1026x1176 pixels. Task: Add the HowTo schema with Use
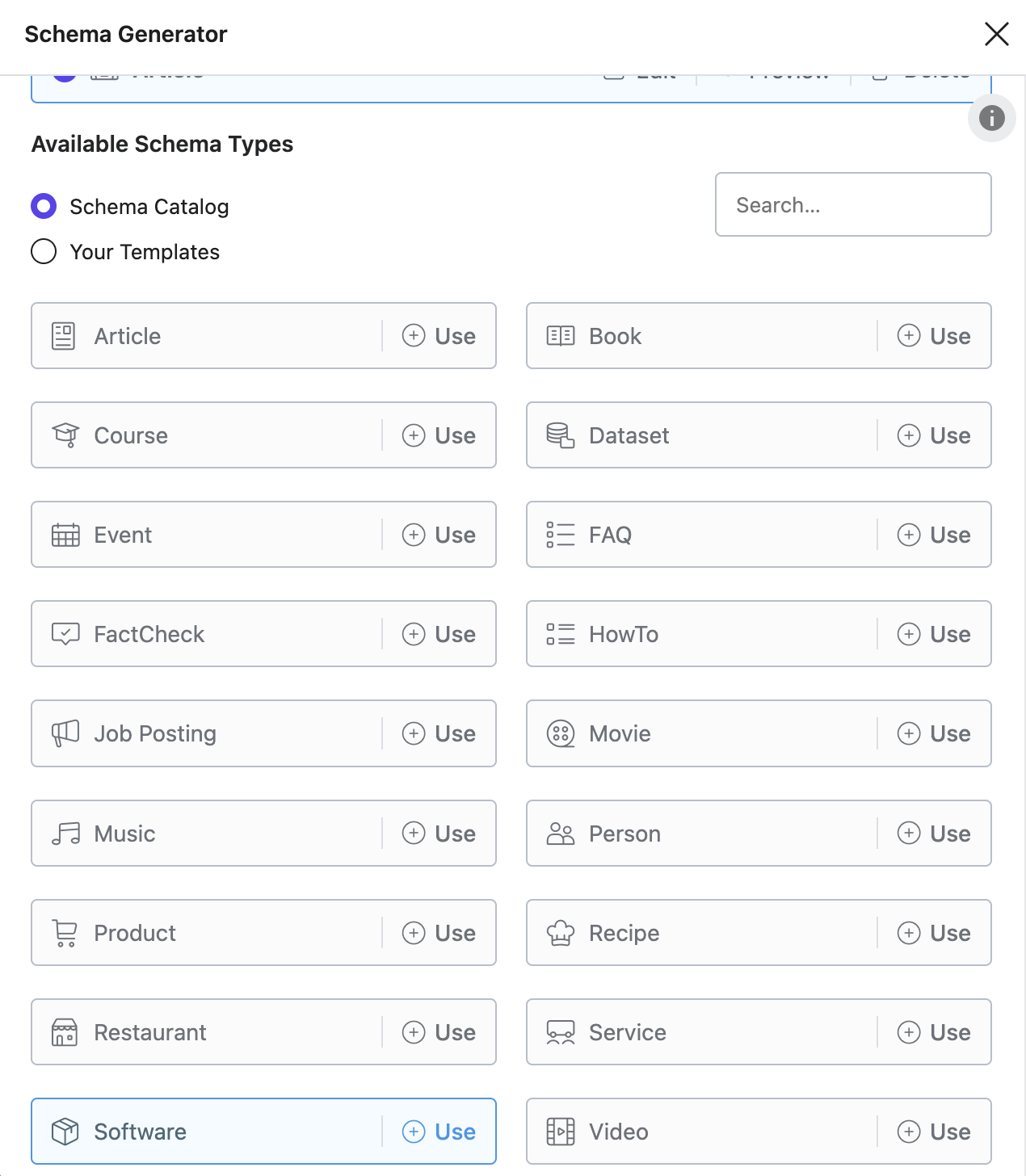934,634
